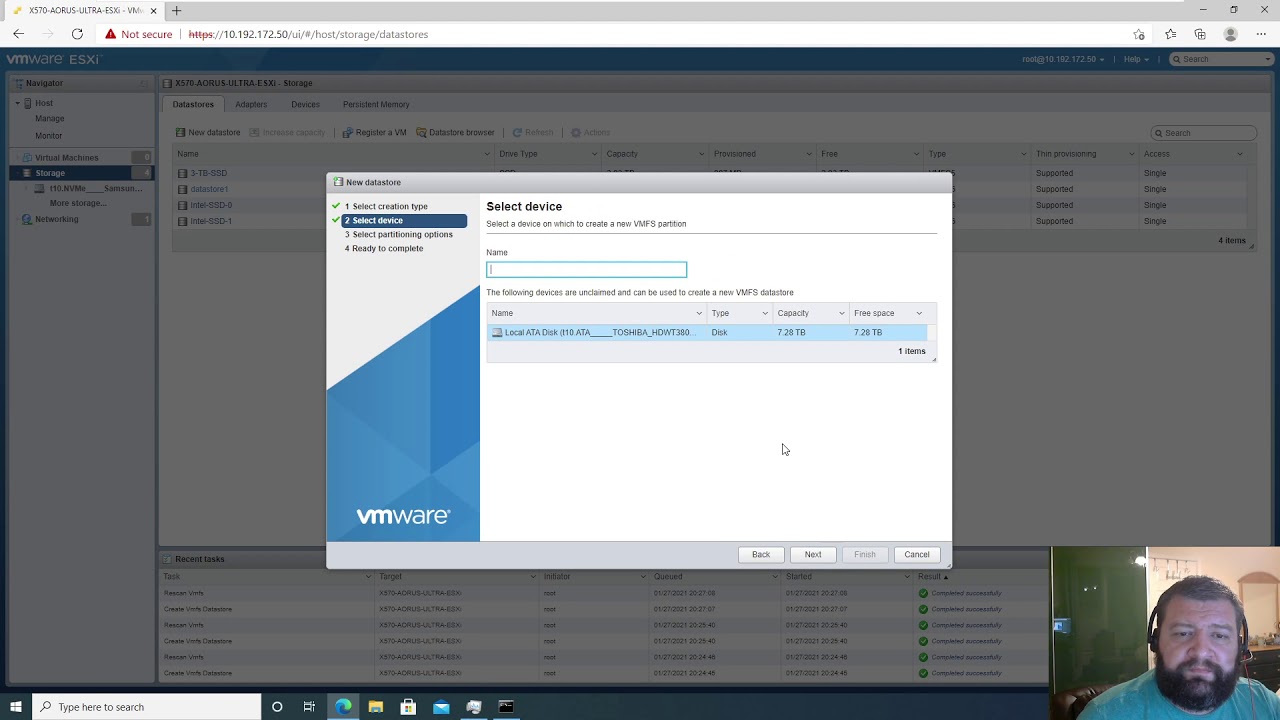Click the browser back arrow
Viewport: 1280px width, 720px height.
click(x=18, y=34)
